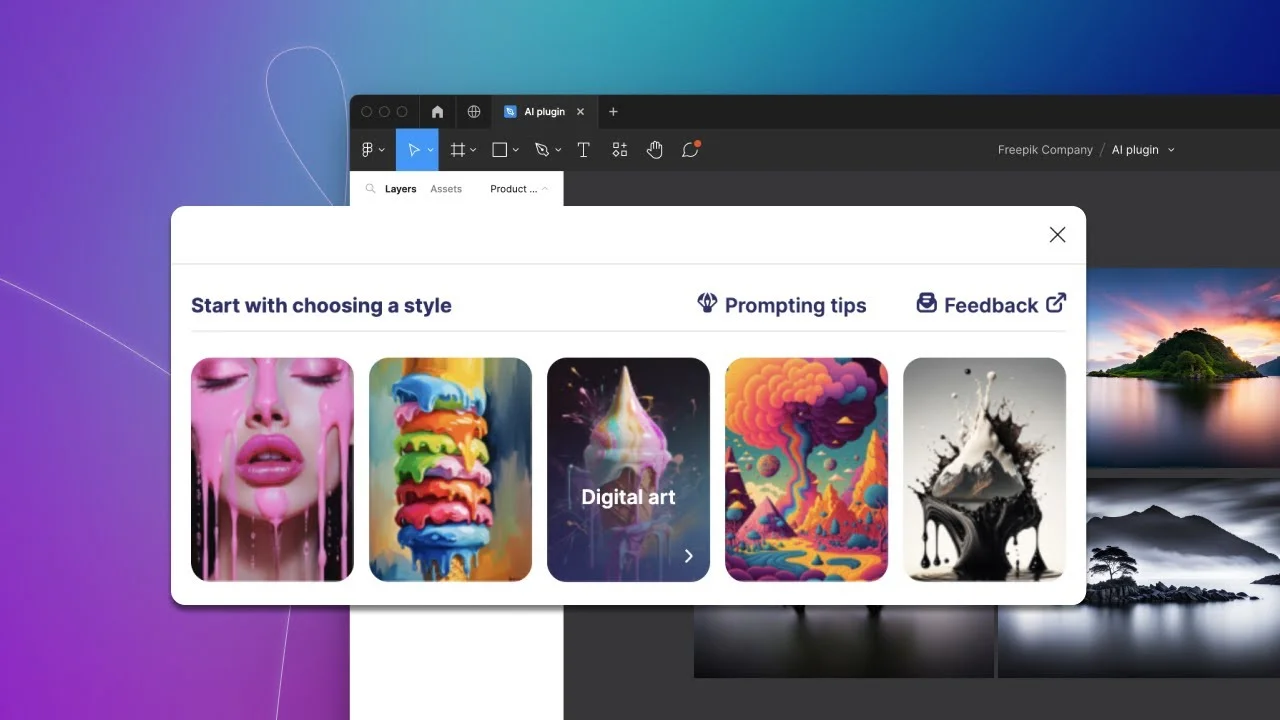Open the Move tool dropdown arrow

point(428,150)
